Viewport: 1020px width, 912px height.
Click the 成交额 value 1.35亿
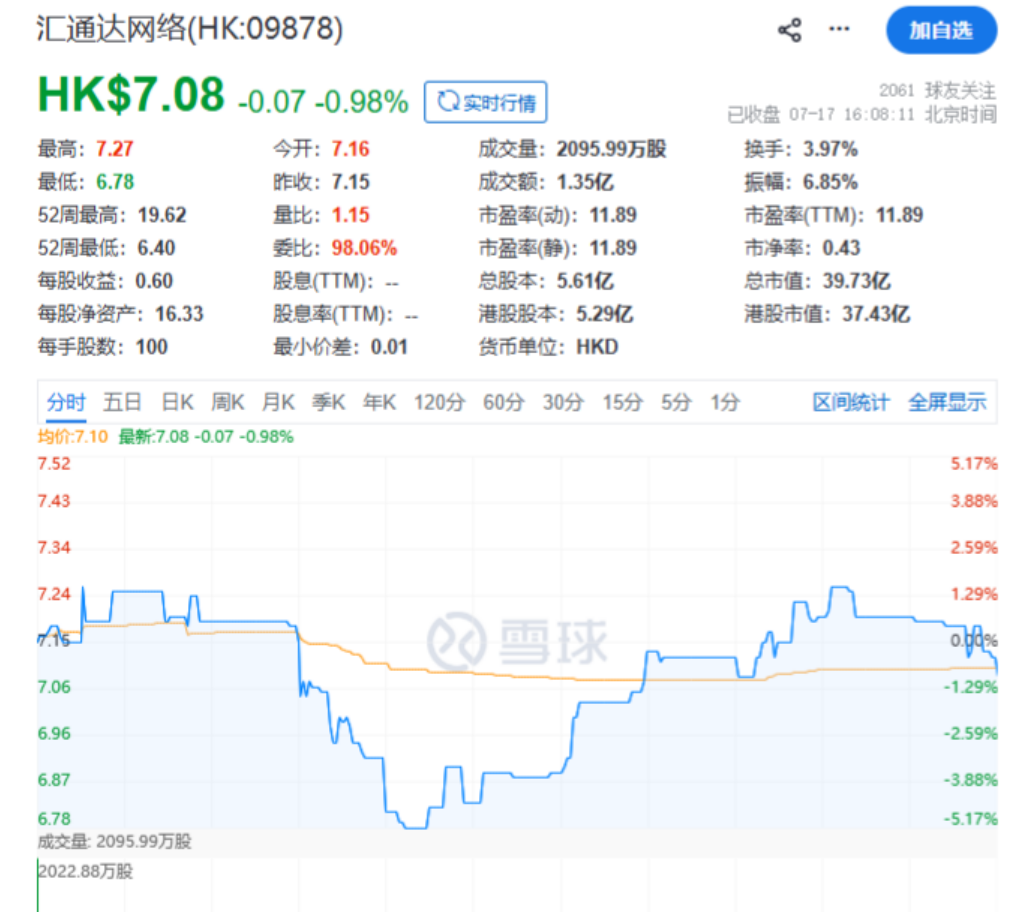point(585,182)
